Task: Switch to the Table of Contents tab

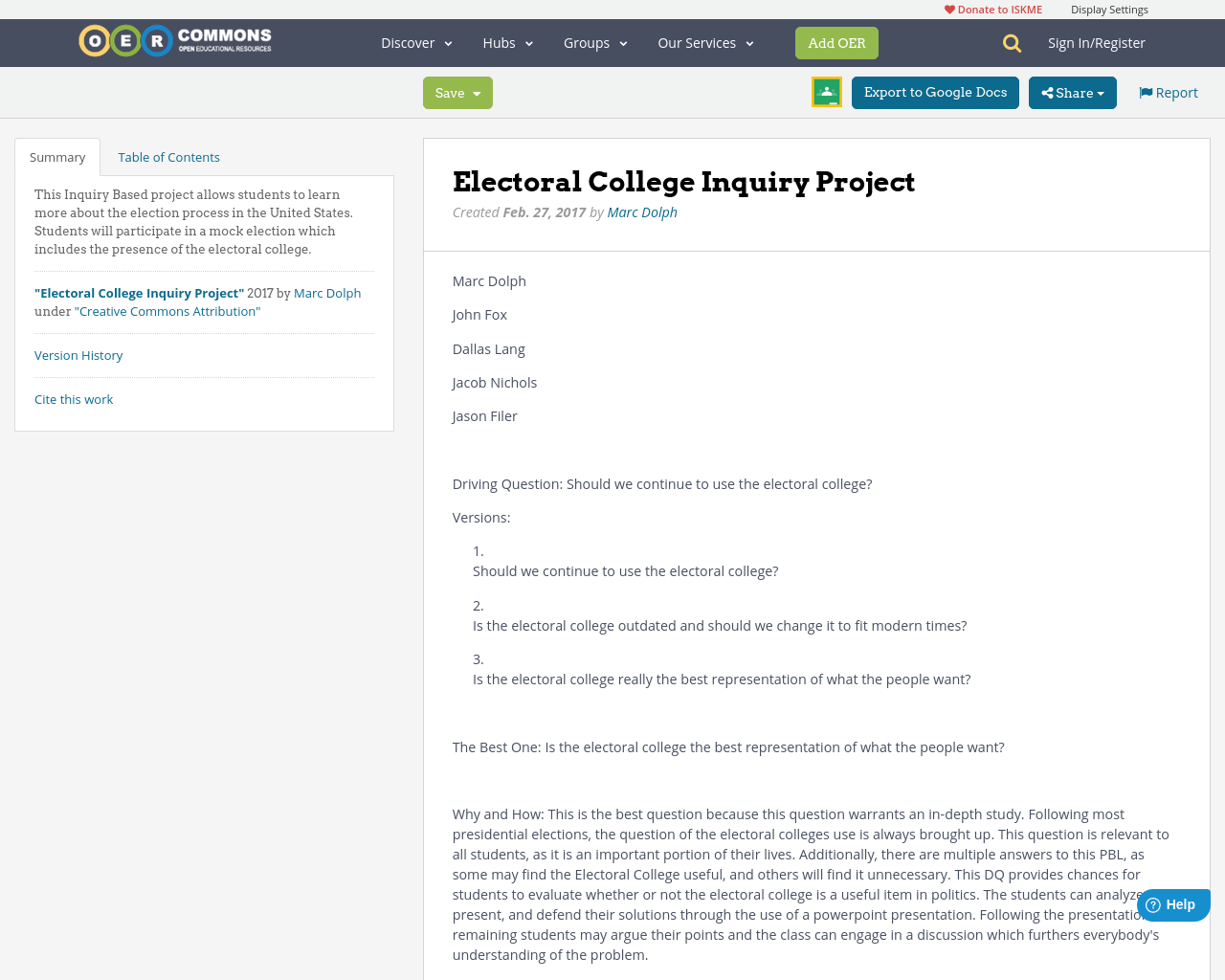Action: tap(168, 155)
